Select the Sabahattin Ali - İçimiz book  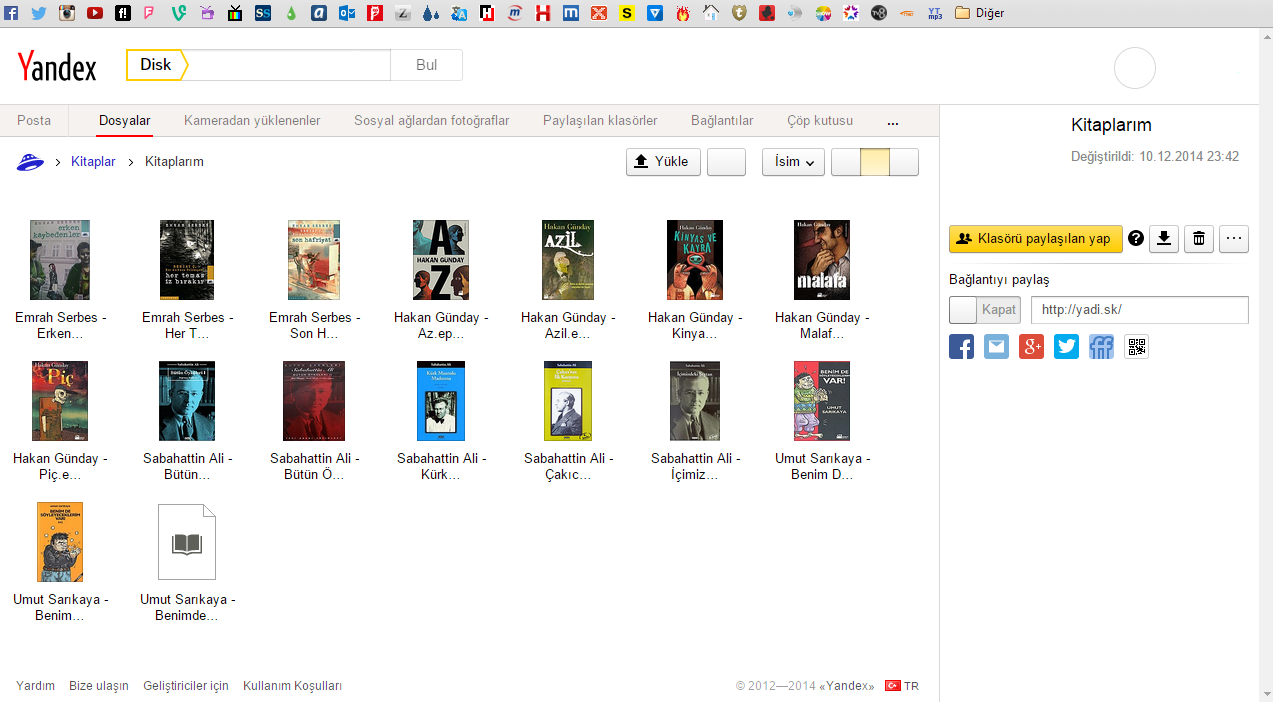[x=695, y=422]
